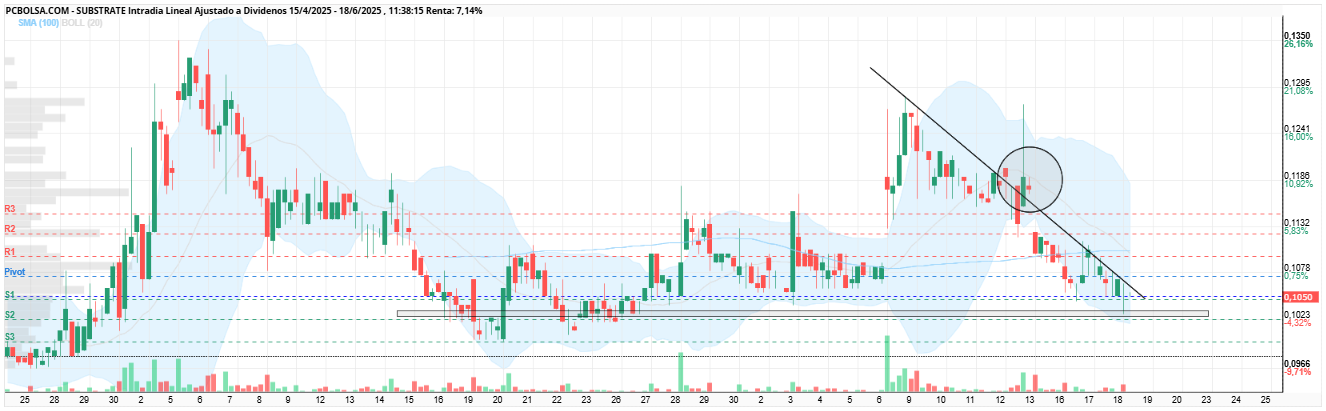Screen dimensions: 1326x411
Task: Click date label 21 on time axis
Action: tap(526, 399)
